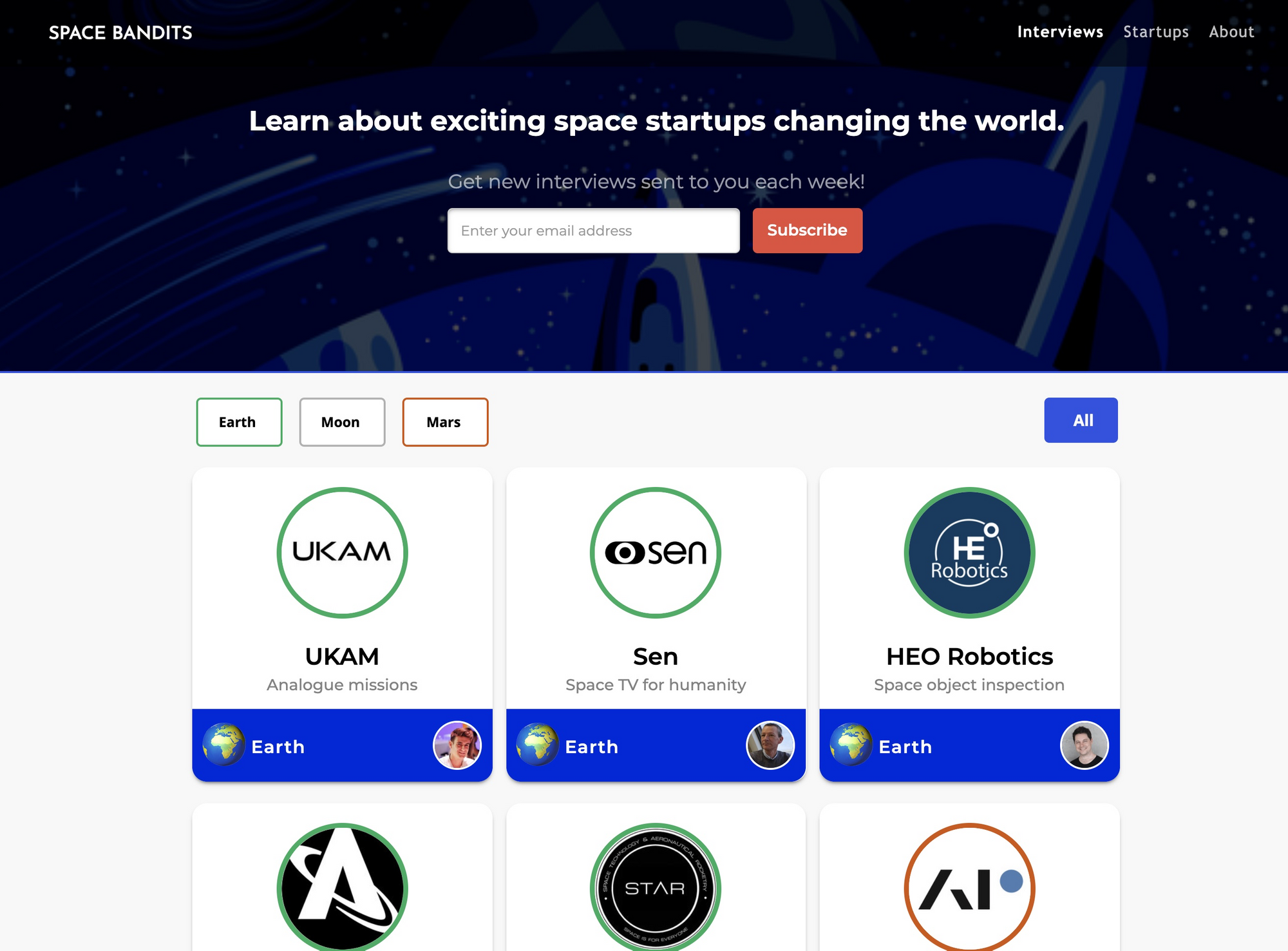Open the UKAM logo circle

(342, 552)
